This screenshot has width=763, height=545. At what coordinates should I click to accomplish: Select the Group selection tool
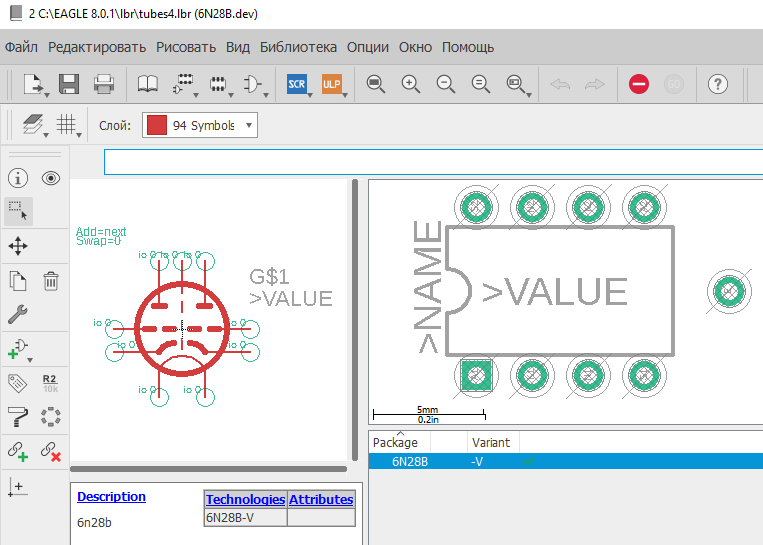point(18,211)
